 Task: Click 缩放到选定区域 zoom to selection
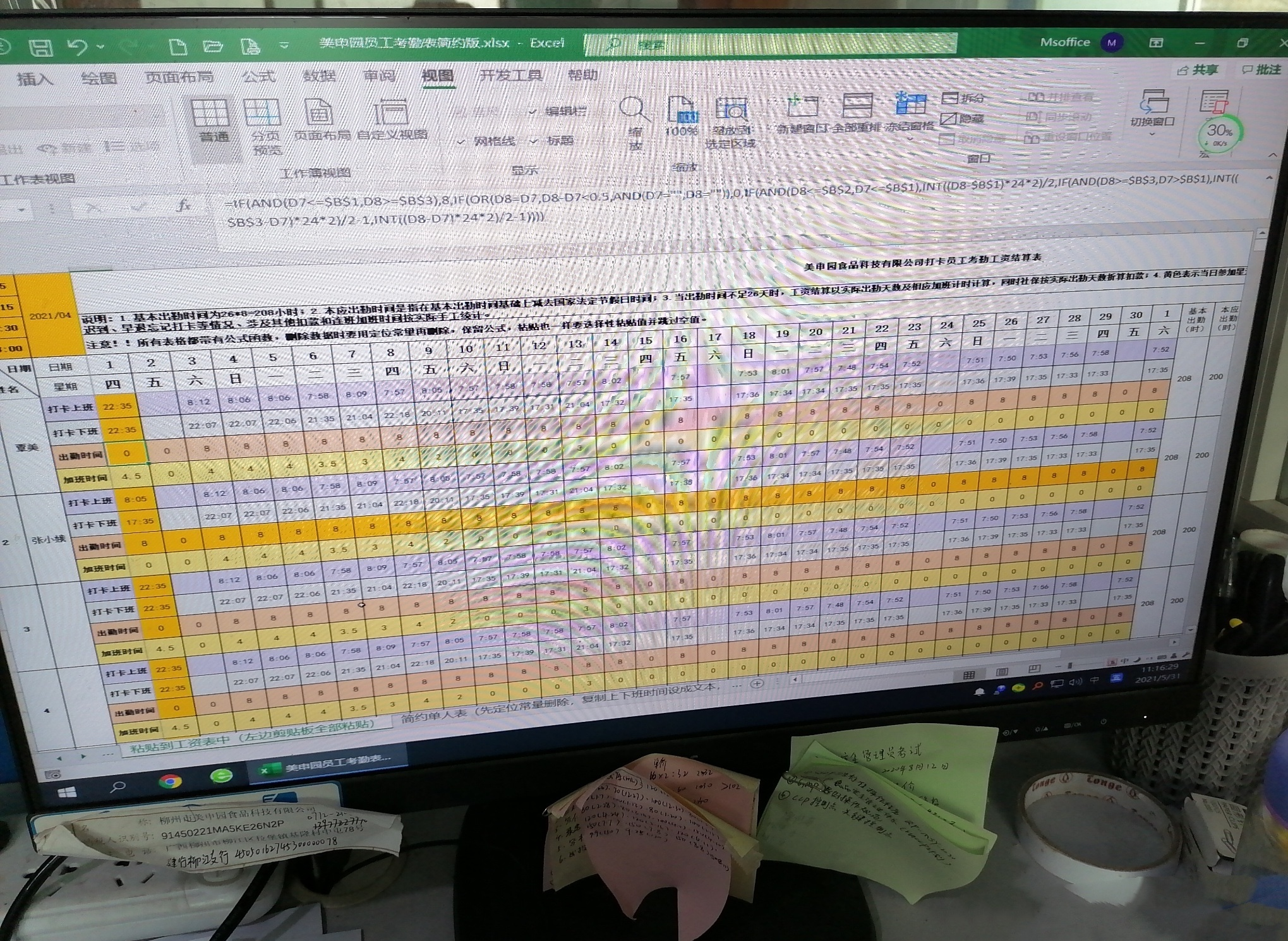[x=730, y=123]
